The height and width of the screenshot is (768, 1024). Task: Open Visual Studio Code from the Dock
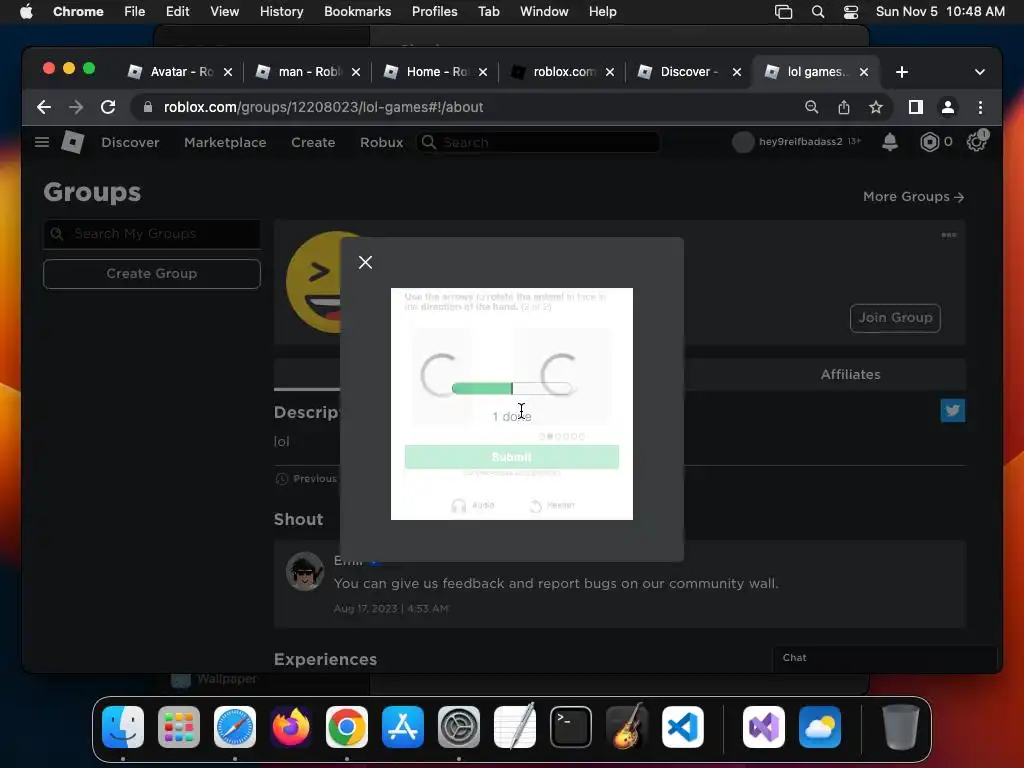[682, 727]
